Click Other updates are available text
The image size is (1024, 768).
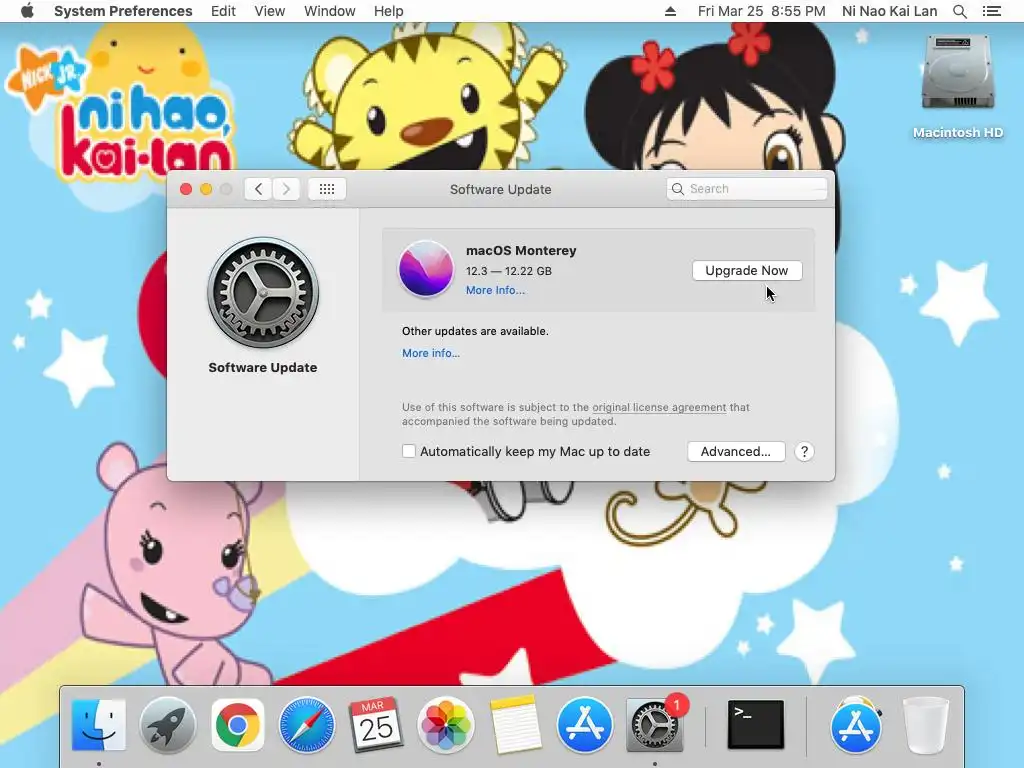475,331
